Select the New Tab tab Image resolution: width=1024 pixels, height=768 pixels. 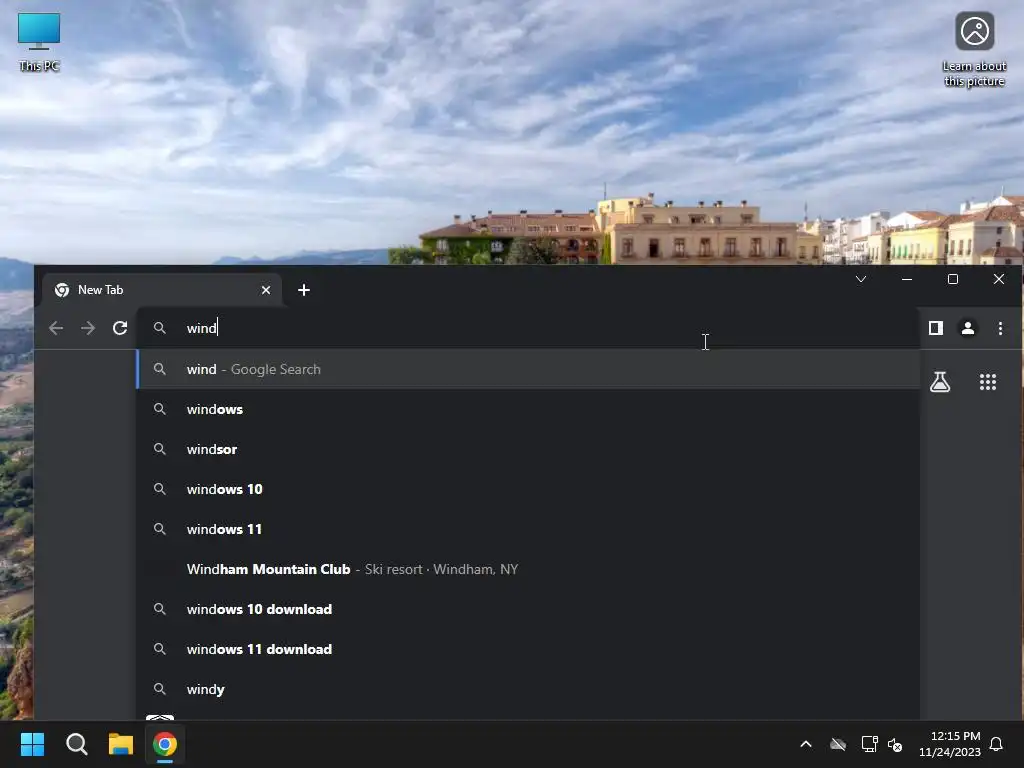[x=162, y=290]
